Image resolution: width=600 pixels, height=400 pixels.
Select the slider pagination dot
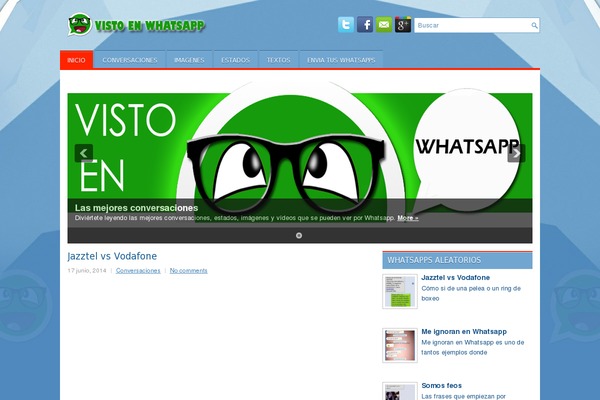coord(299,235)
